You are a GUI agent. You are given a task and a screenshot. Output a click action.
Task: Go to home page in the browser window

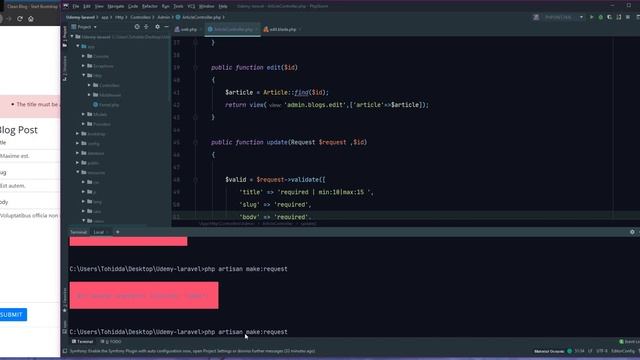pyautogui.click(x=31, y=19)
